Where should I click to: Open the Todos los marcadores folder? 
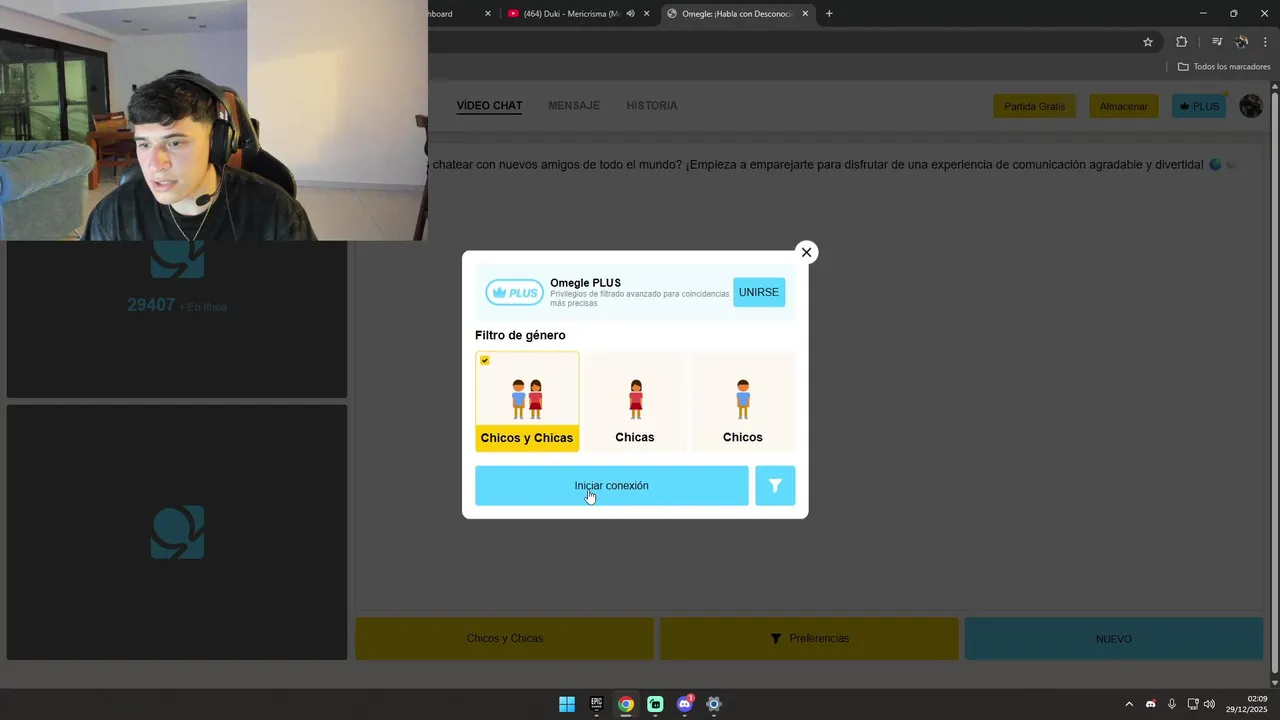click(1224, 67)
